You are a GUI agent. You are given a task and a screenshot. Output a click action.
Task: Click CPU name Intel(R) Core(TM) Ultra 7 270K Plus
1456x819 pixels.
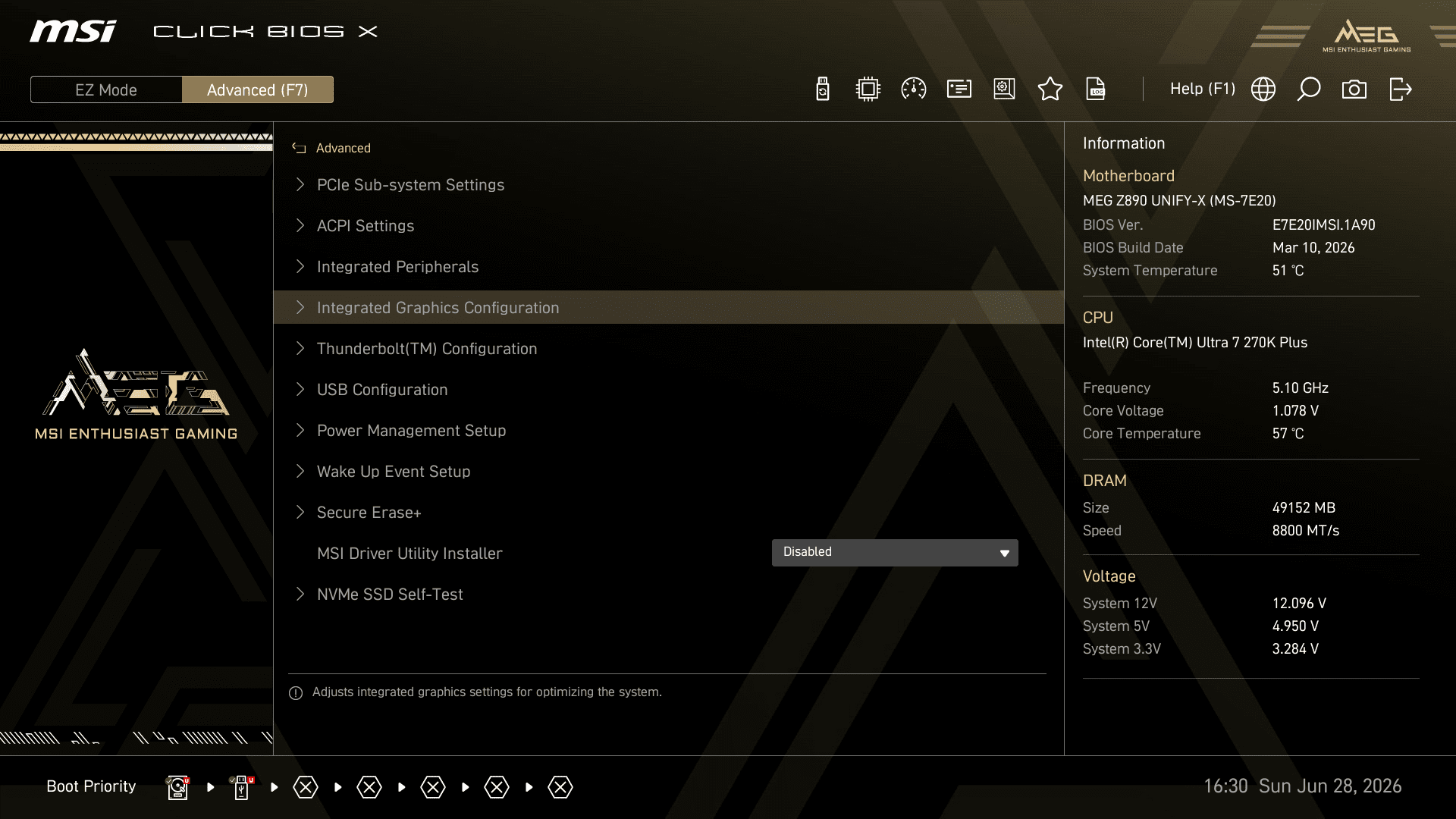pyautogui.click(x=1195, y=343)
